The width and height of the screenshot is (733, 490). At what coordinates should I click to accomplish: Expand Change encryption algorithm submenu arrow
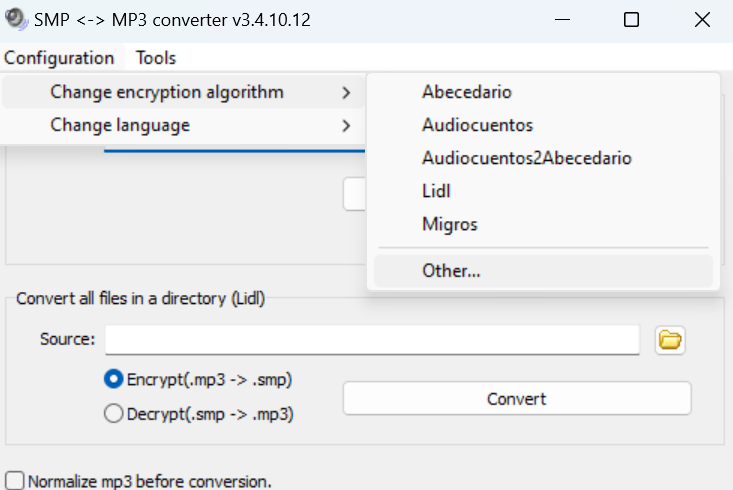pyautogui.click(x=346, y=93)
